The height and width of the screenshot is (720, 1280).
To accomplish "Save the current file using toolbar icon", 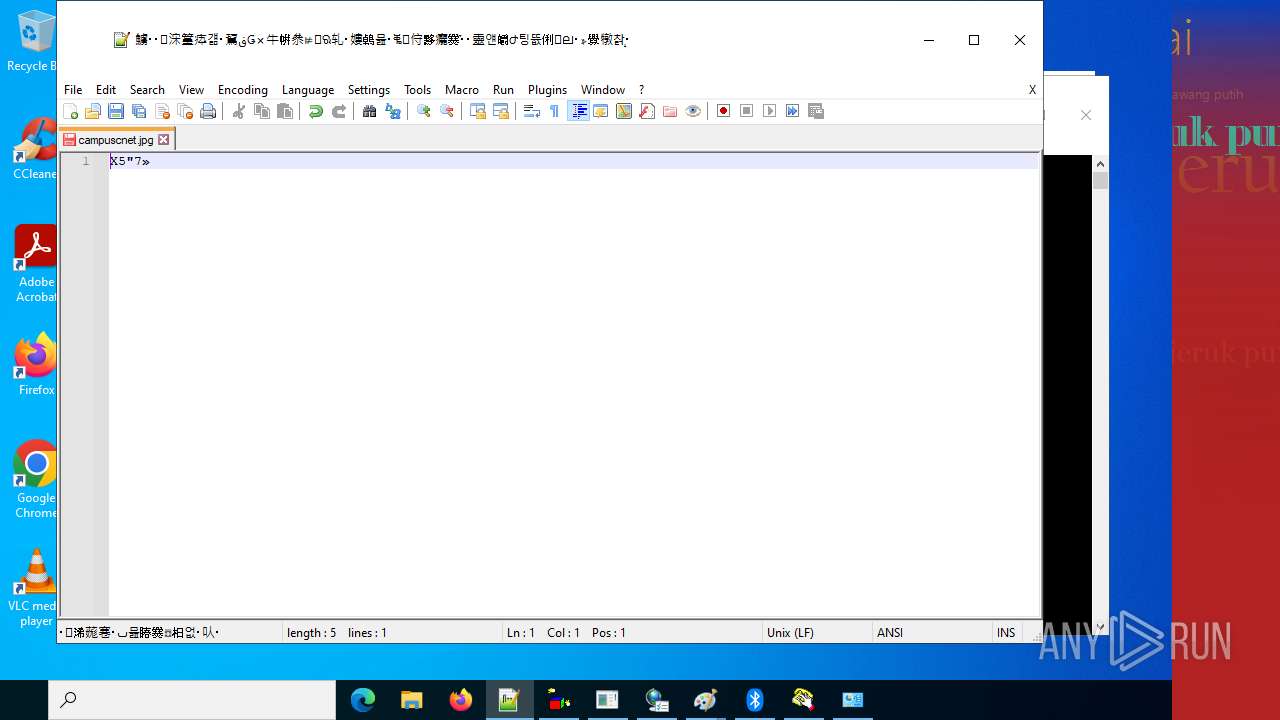I will 116,111.
